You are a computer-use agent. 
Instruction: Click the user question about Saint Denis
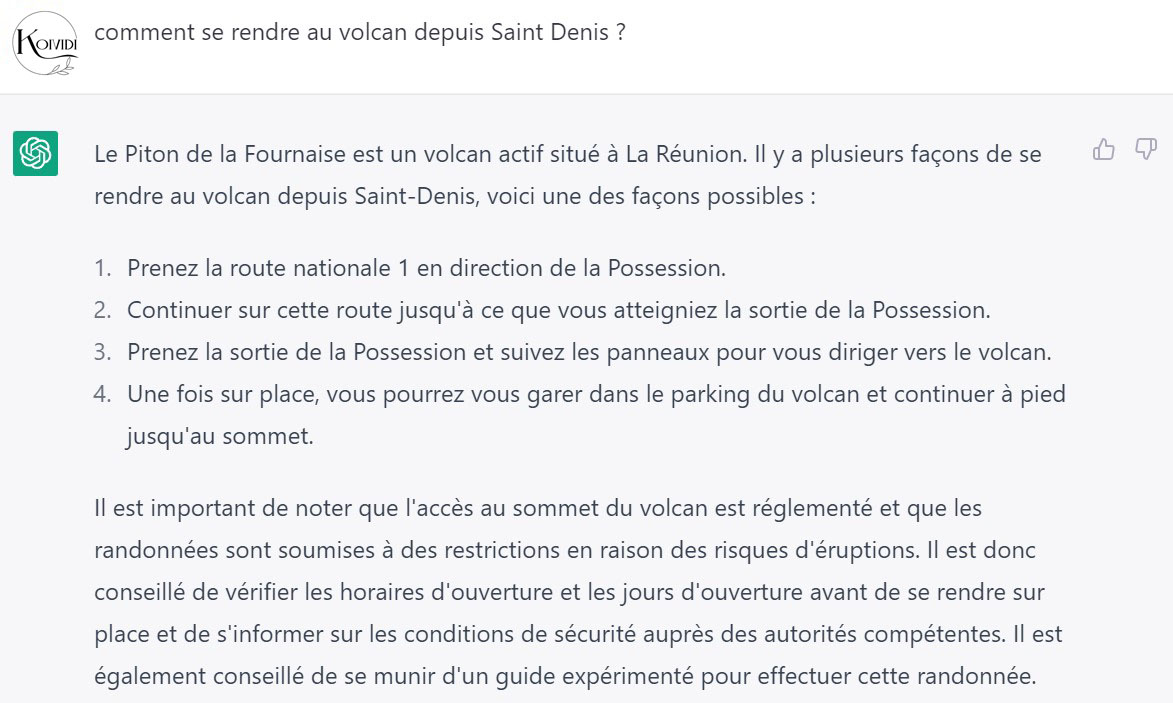[x=360, y=32]
